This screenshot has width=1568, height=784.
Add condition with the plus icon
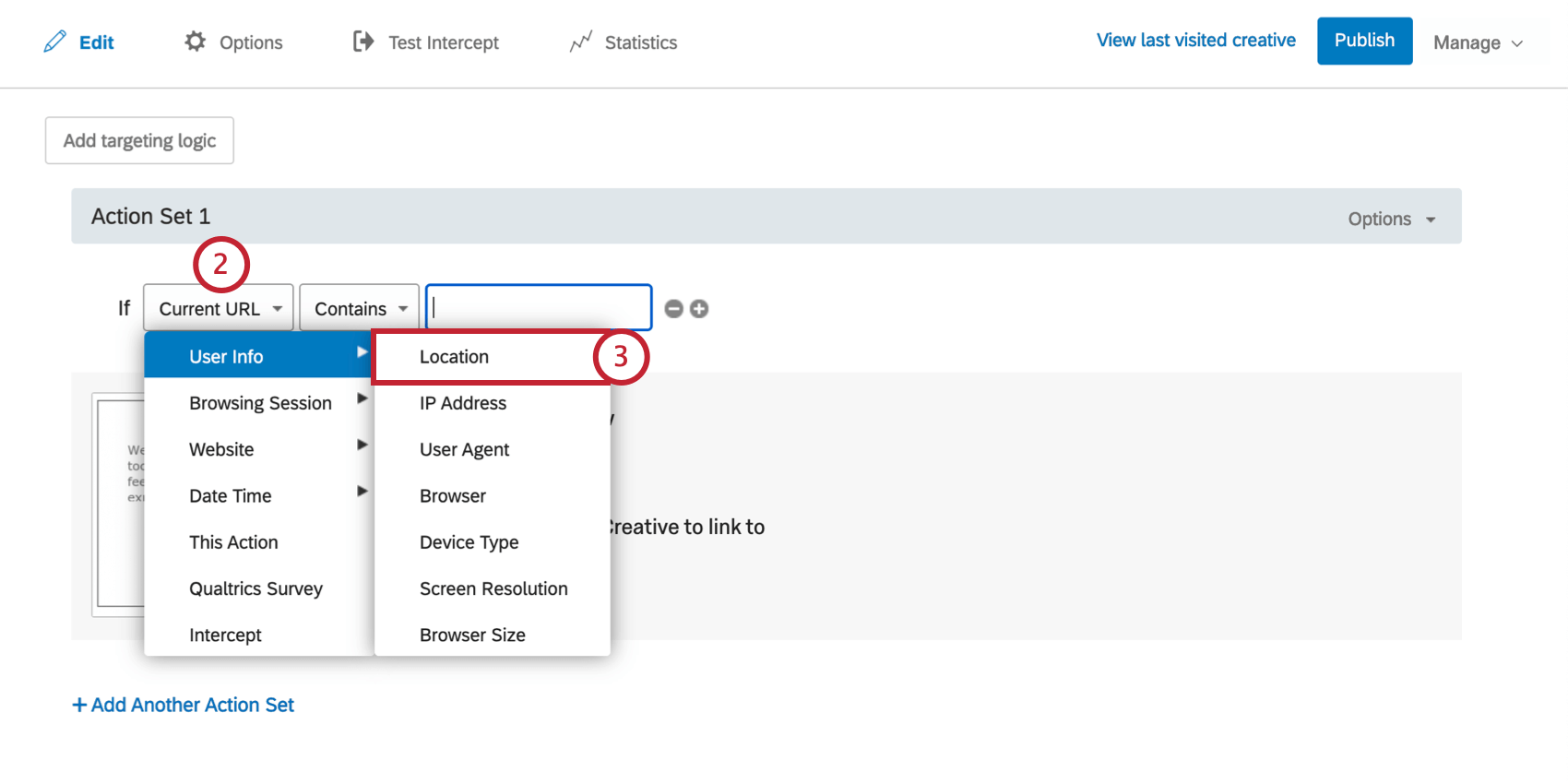tap(699, 309)
